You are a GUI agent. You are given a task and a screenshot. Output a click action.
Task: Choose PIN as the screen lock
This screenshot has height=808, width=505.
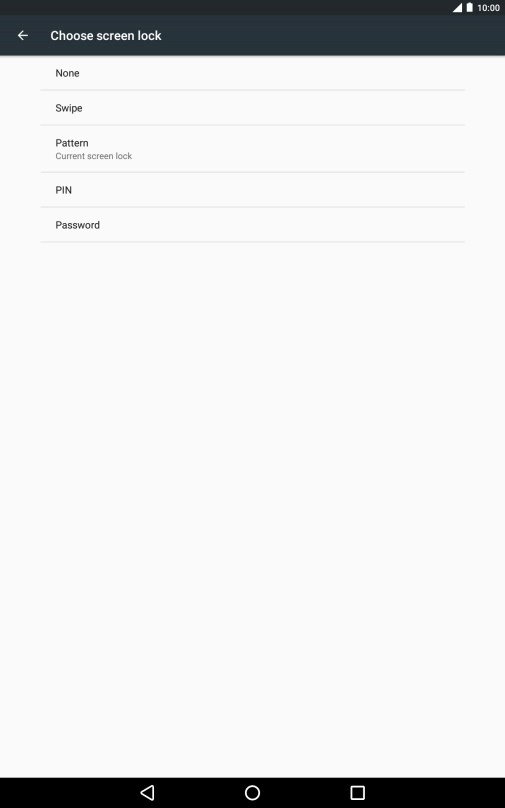tap(252, 190)
